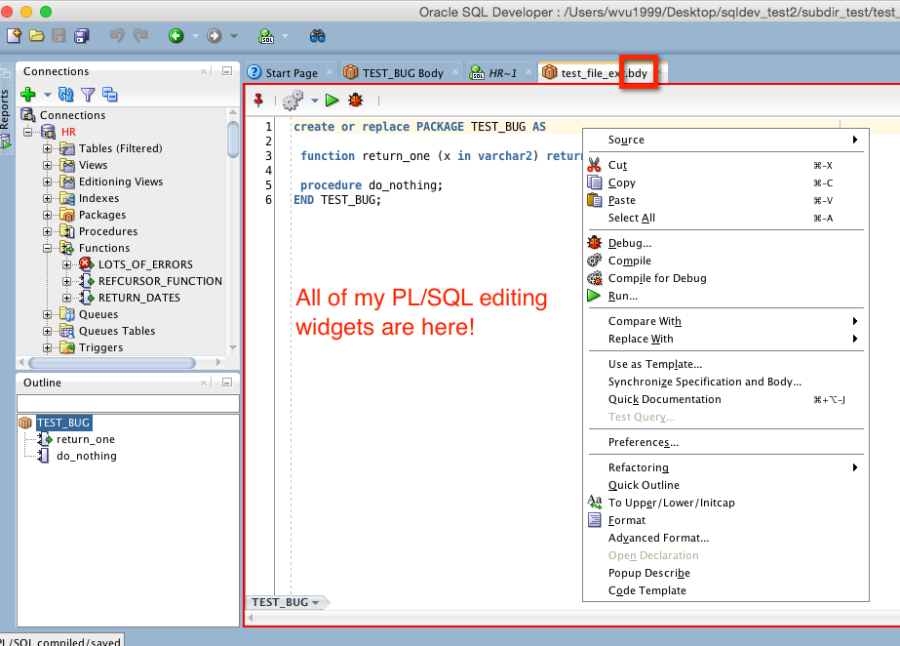
Task: Click the gray Forward navigation arrow
Action: (214, 36)
